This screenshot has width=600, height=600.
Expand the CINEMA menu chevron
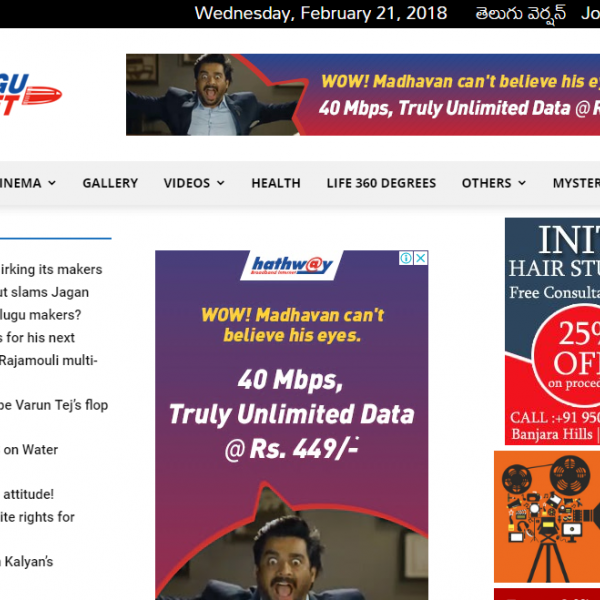click(51, 183)
